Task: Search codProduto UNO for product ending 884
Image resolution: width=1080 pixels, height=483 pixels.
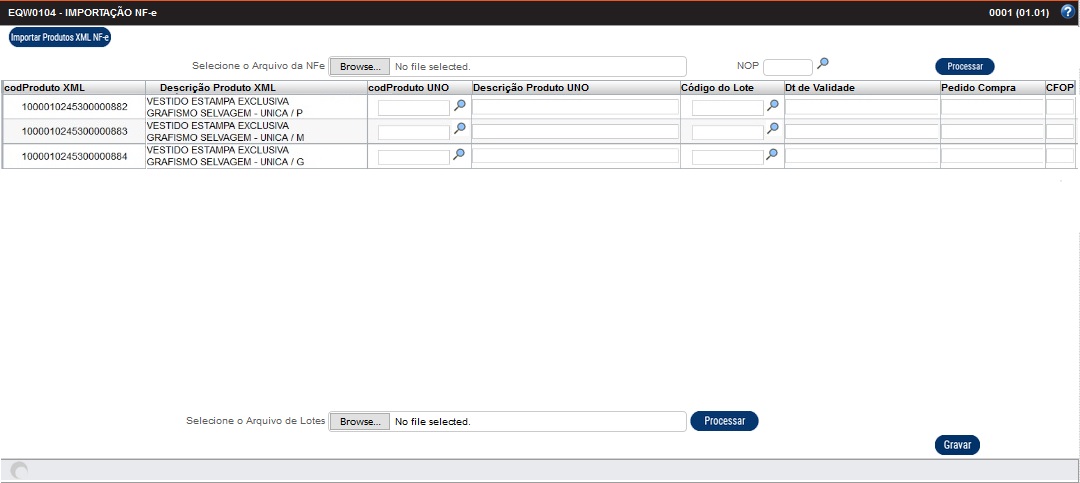Action: tap(460, 154)
